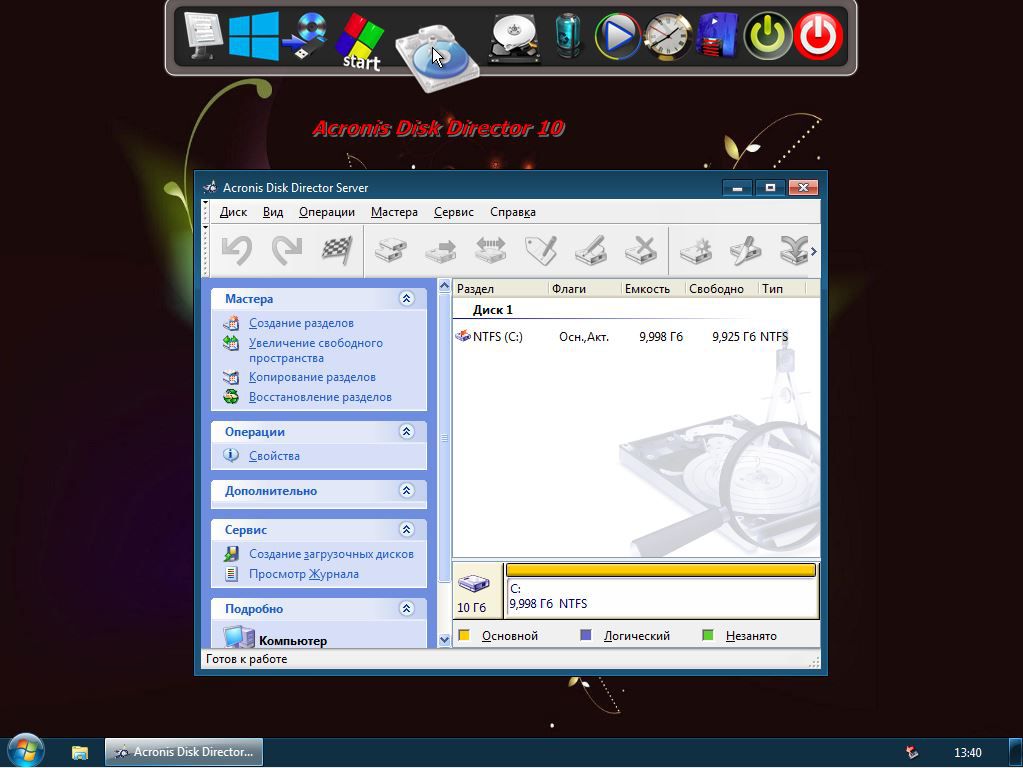Open the Windows Start orb
Screen dimensions: 1023x768
(x=25, y=750)
